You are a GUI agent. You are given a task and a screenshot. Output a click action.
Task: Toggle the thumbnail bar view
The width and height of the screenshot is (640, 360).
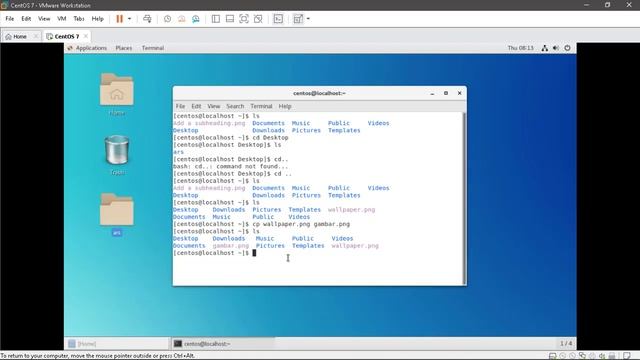coord(230,19)
